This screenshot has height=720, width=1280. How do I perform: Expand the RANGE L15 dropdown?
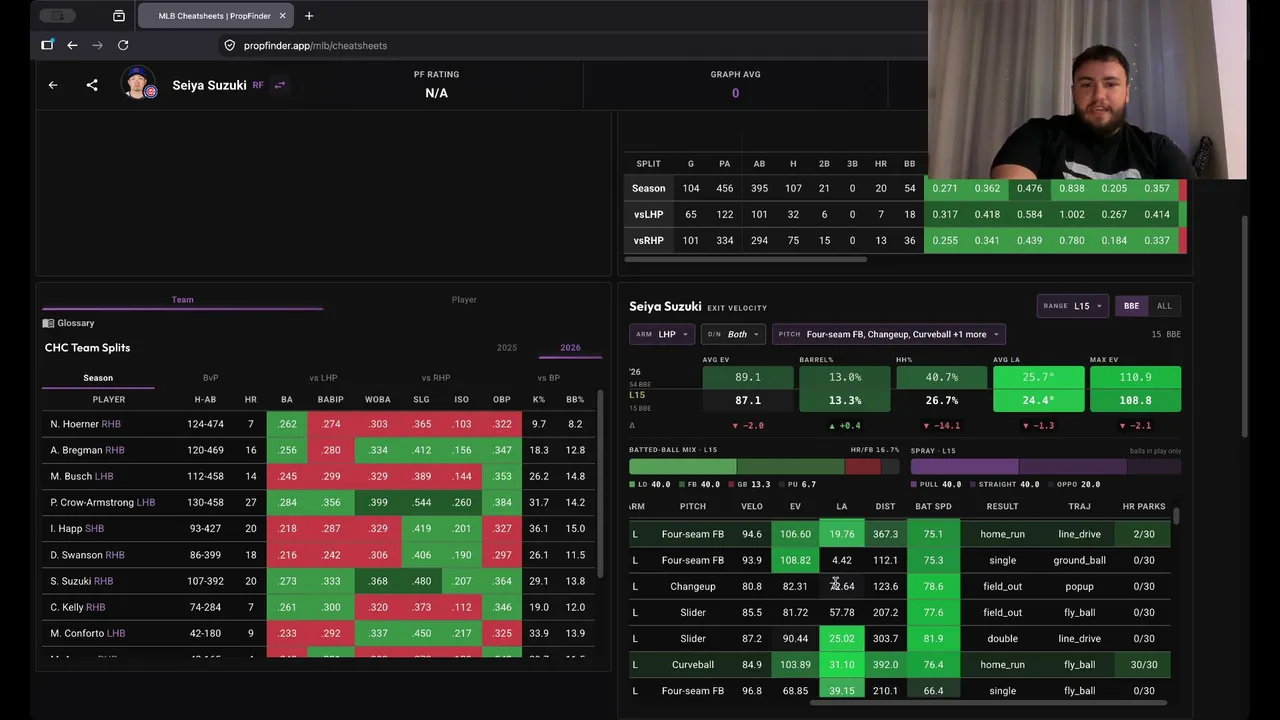click(1072, 306)
